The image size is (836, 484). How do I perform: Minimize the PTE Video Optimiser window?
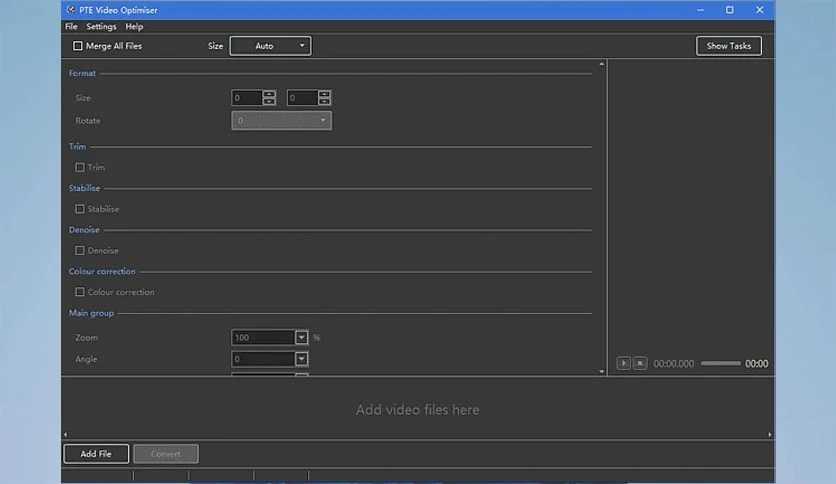(x=701, y=10)
